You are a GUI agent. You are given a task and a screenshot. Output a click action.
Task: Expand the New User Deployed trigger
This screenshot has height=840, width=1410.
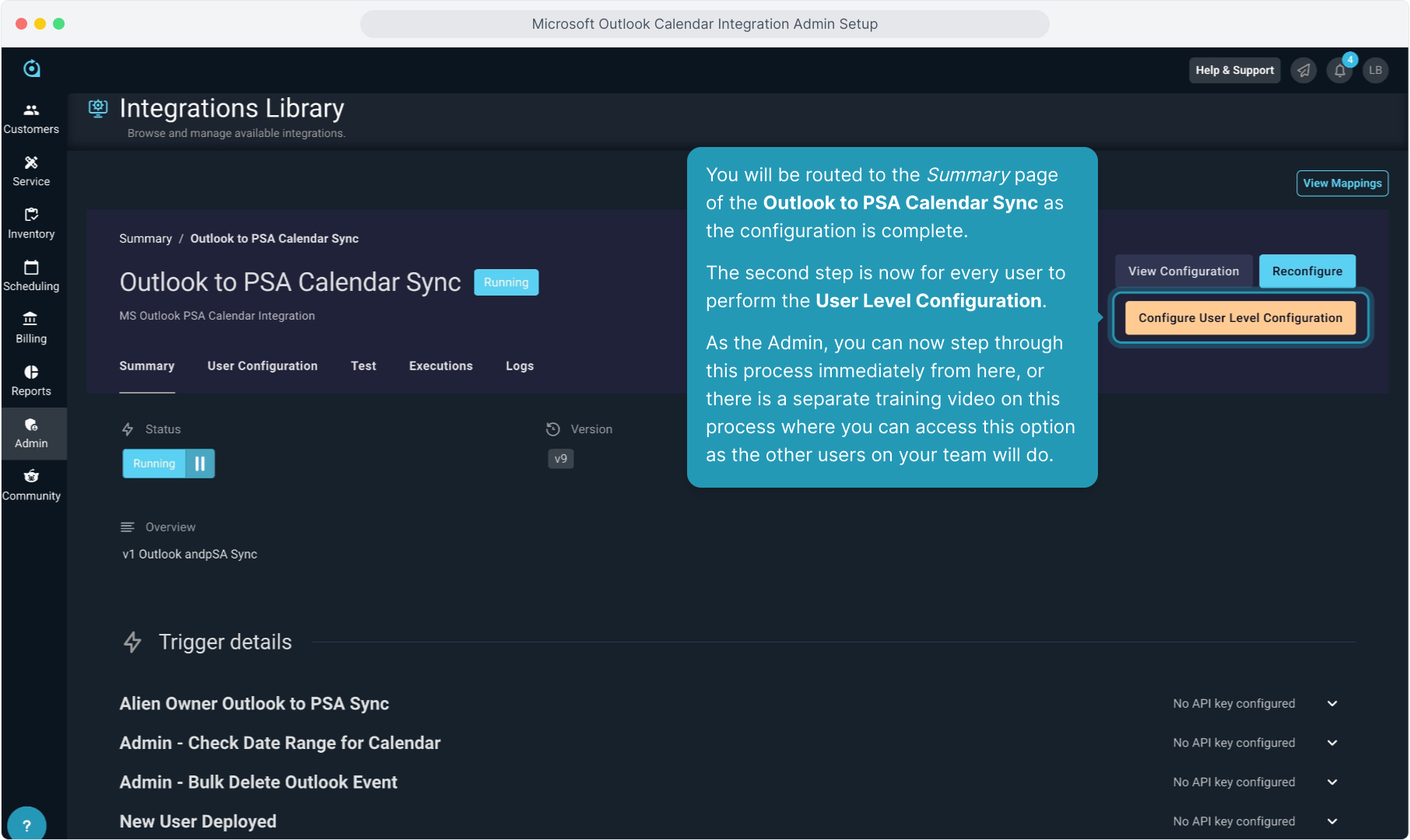(x=1332, y=821)
